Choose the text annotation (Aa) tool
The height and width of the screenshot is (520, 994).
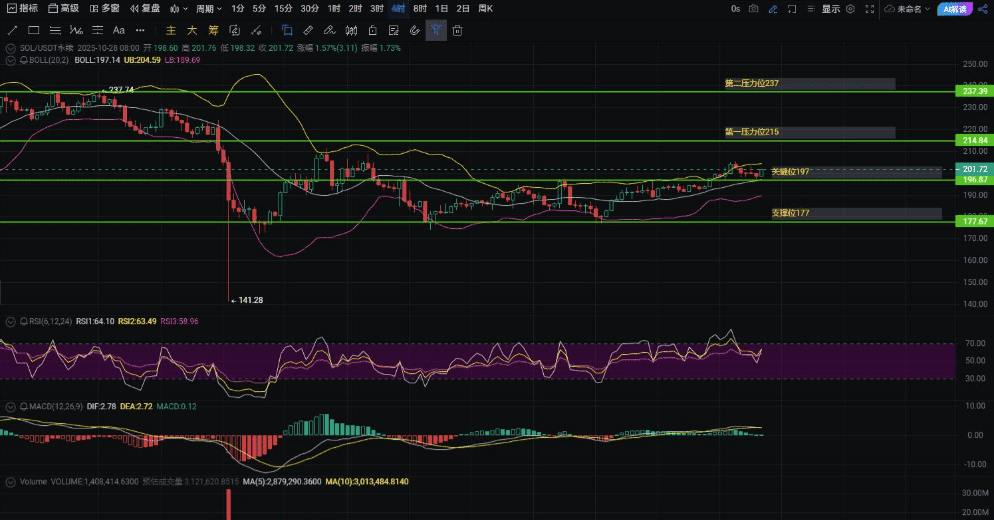[119, 30]
